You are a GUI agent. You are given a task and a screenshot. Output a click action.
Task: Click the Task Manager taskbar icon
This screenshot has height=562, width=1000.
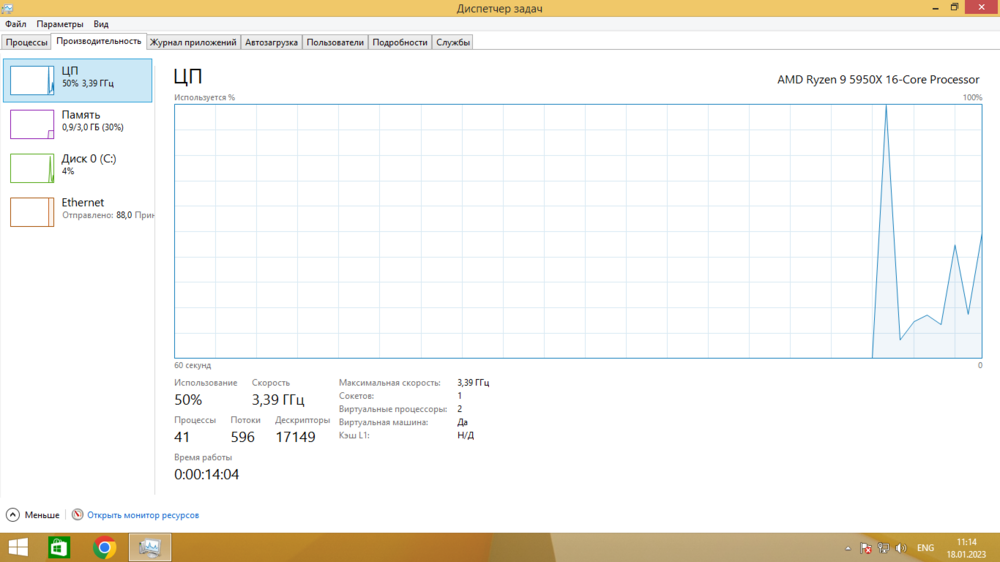coord(150,548)
